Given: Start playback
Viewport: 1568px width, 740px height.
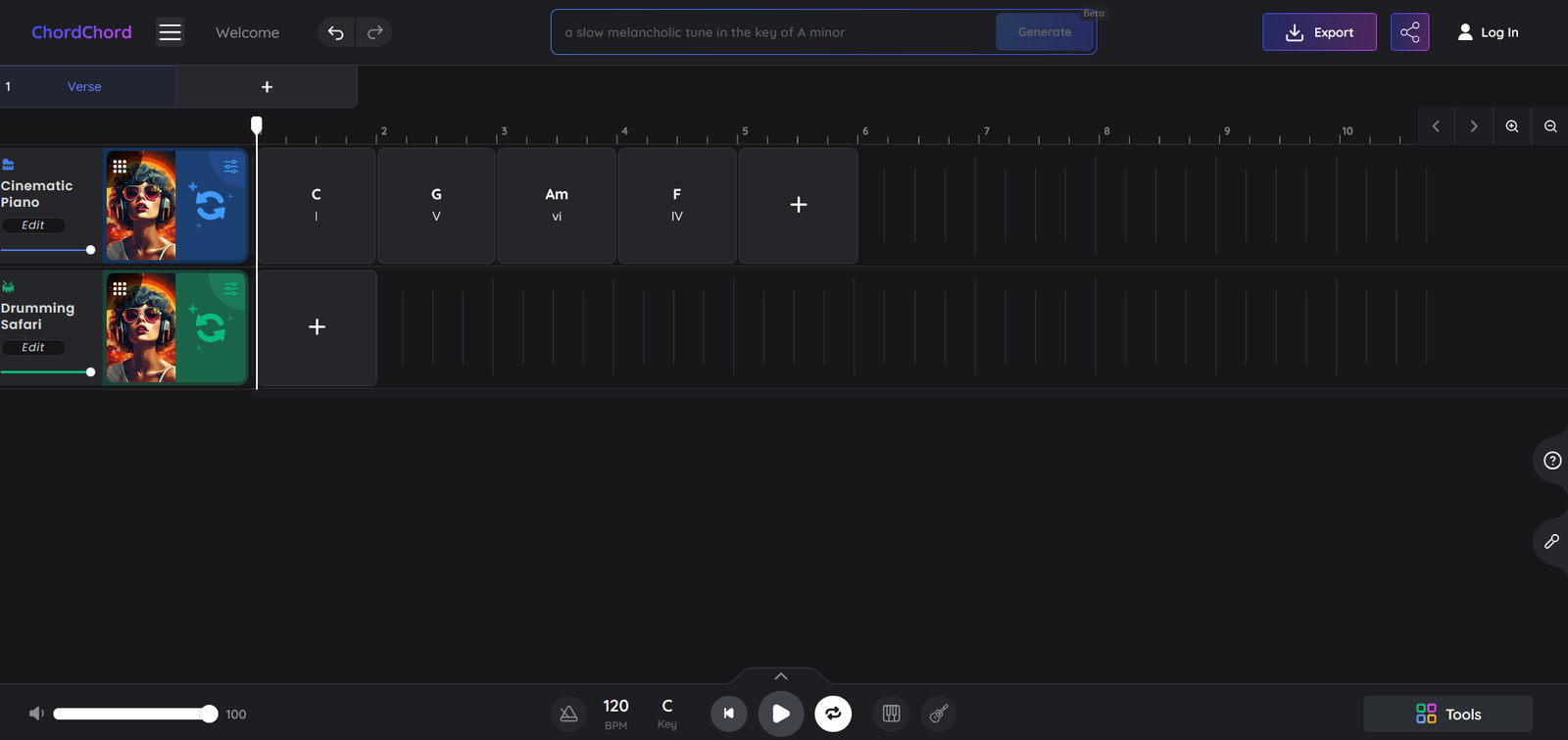Looking at the screenshot, I should pyautogui.click(x=781, y=714).
